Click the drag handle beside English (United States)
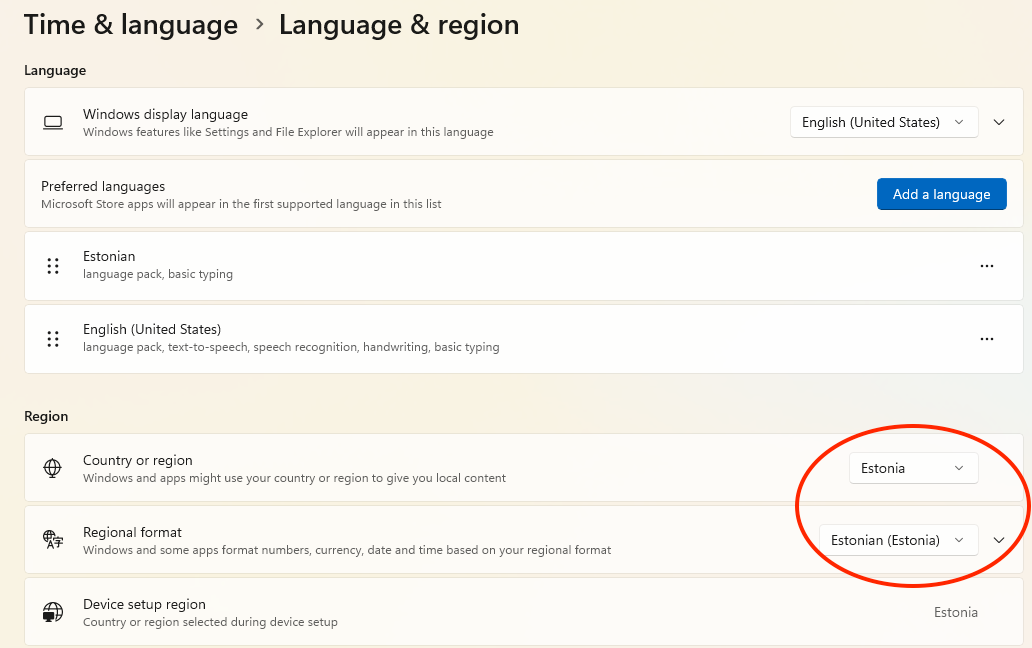This screenshot has width=1032, height=648. pos(53,339)
